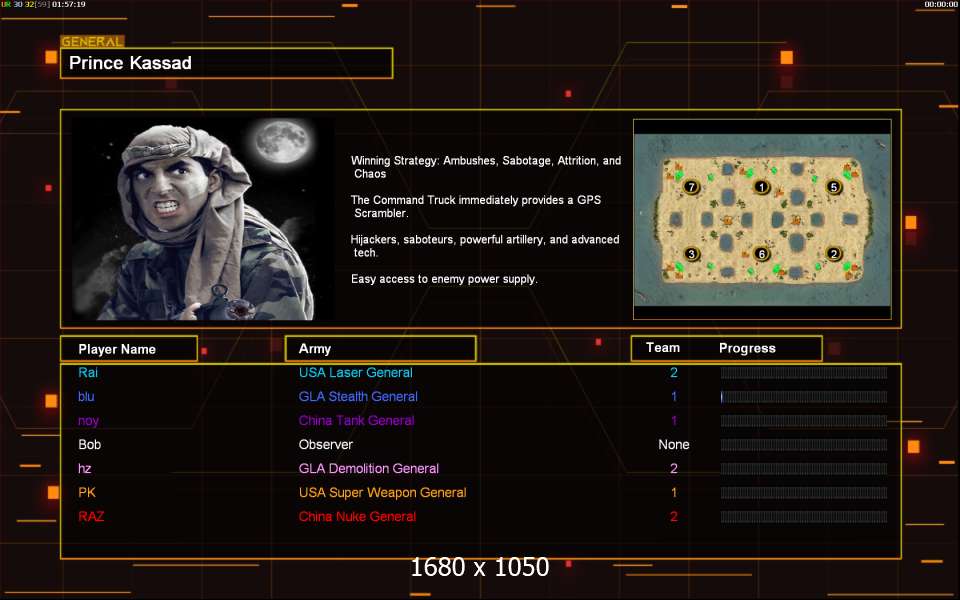Click team number 2 in RAZ's row

pyautogui.click(x=673, y=516)
